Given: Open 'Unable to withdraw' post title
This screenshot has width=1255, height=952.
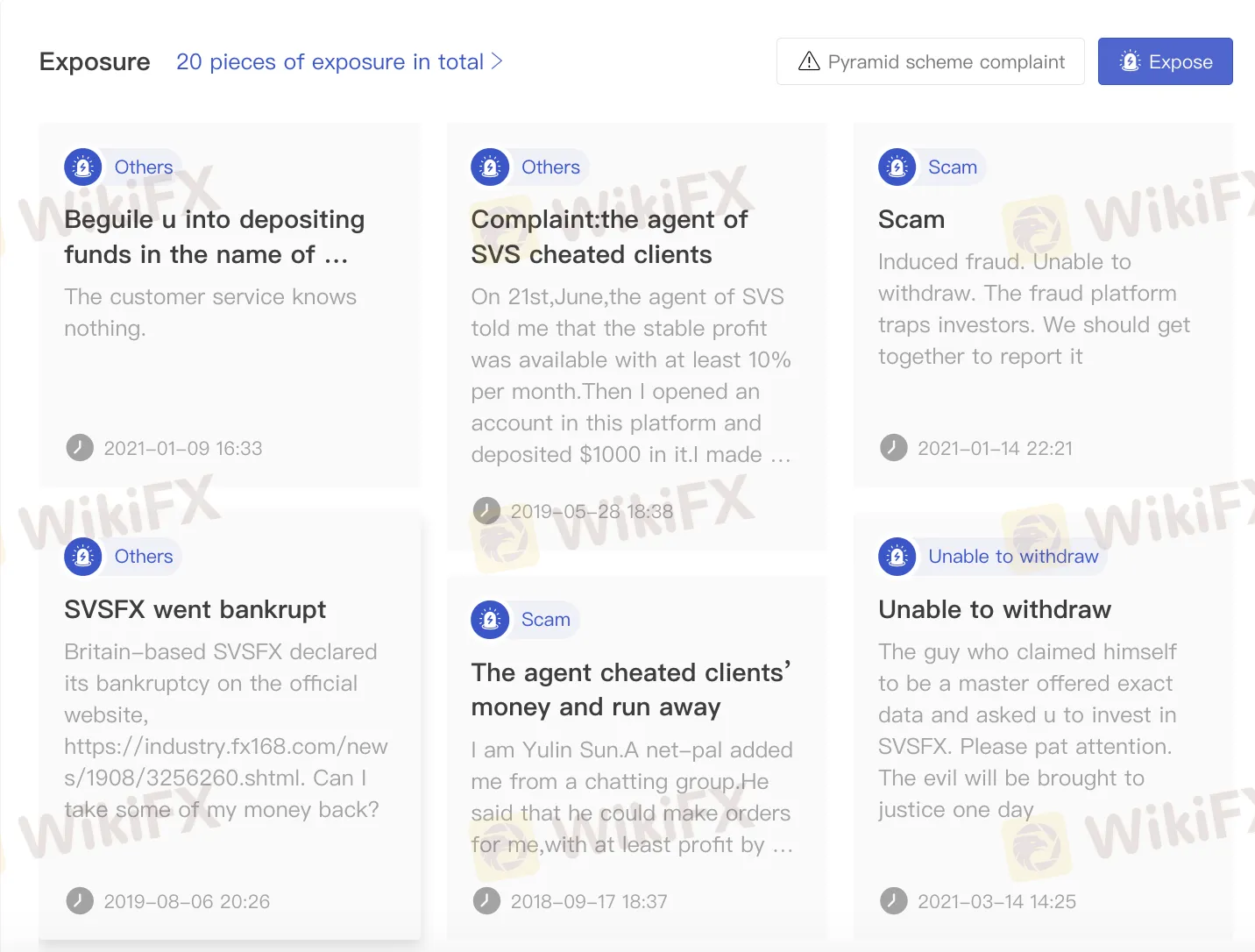Looking at the screenshot, I should point(995,609).
